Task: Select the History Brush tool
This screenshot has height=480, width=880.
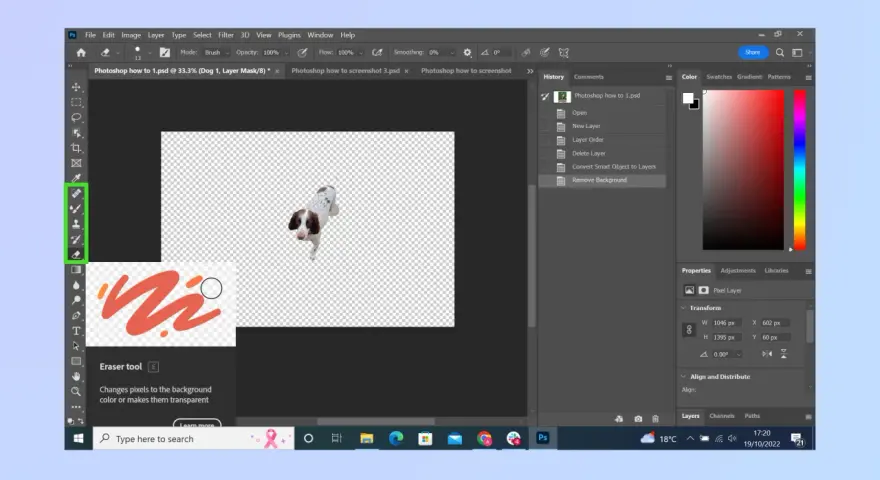Action: [76, 239]
